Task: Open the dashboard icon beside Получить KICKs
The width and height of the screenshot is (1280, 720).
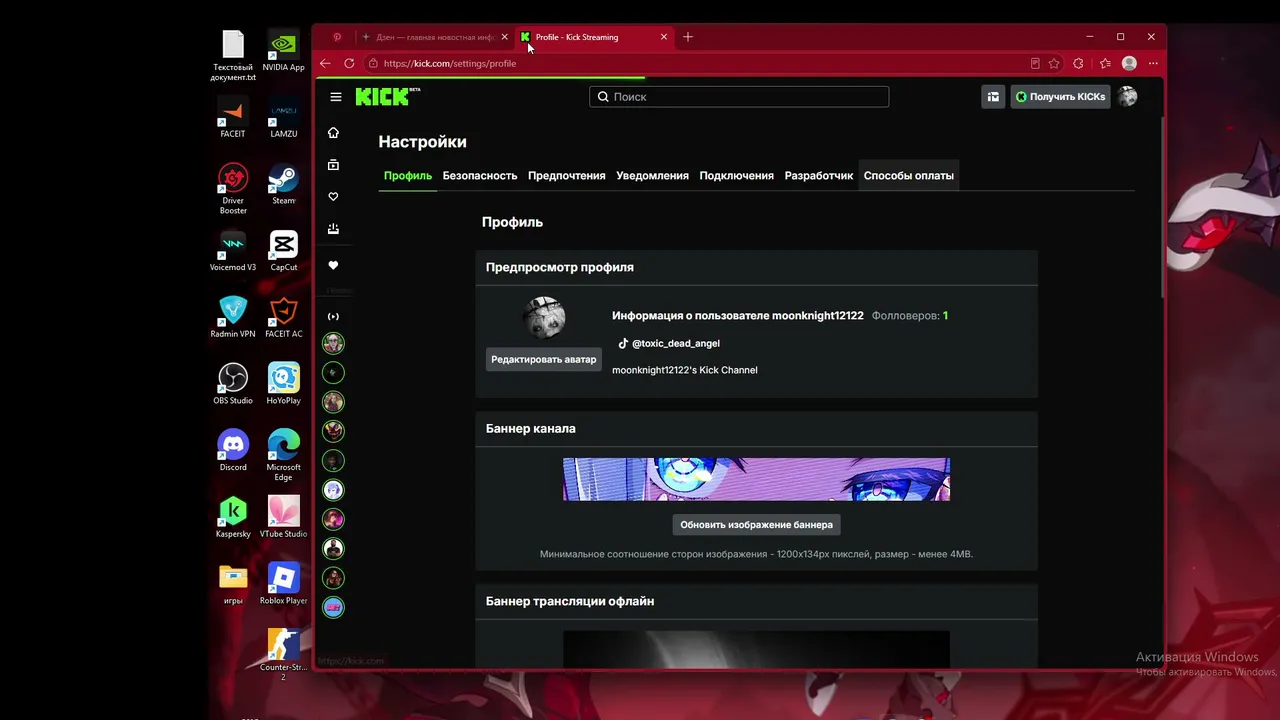Action: (993, 97)
